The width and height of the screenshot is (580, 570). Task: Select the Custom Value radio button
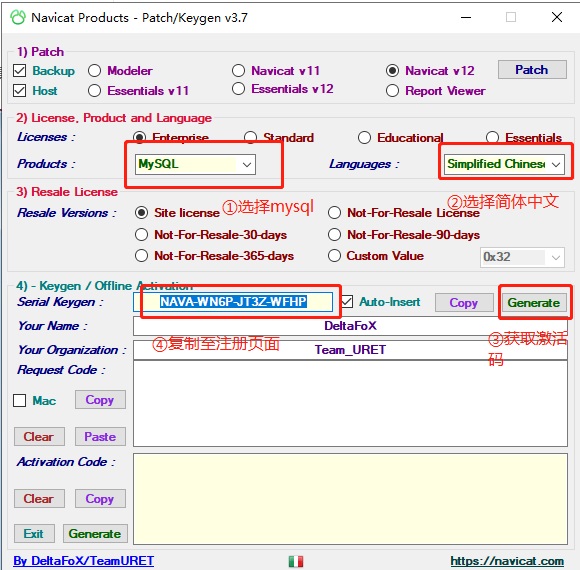334,256
